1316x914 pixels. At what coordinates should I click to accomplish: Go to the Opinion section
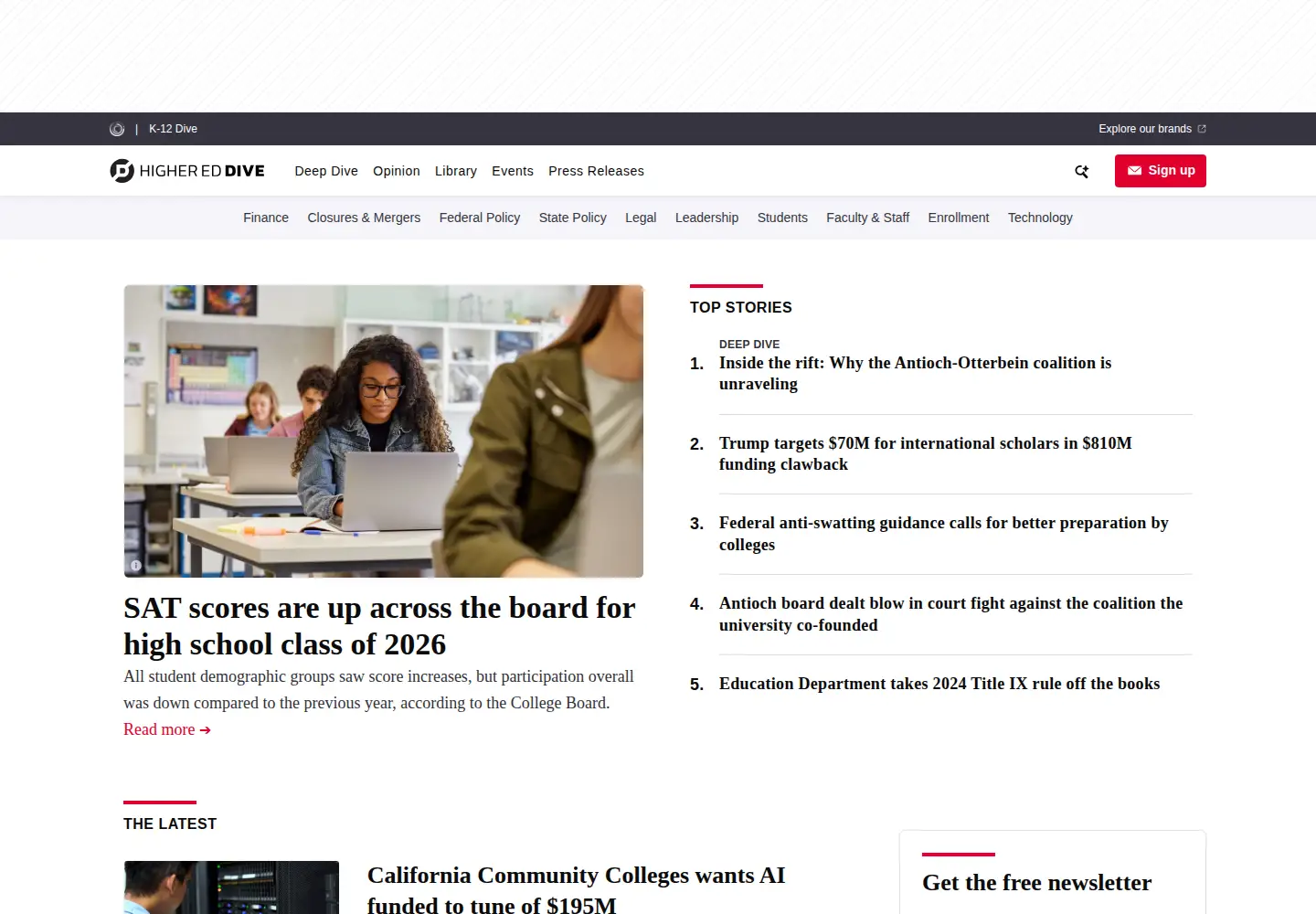[x=397, y=171]
